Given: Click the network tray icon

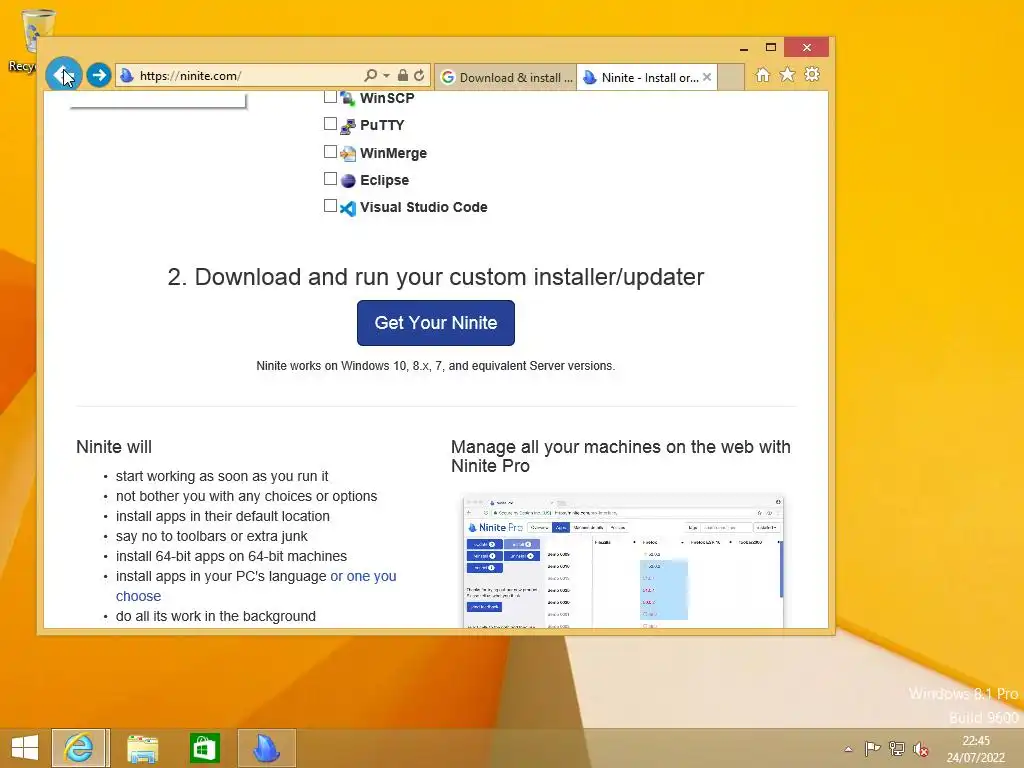Looking at the screenshot, I should coord(897,749).
